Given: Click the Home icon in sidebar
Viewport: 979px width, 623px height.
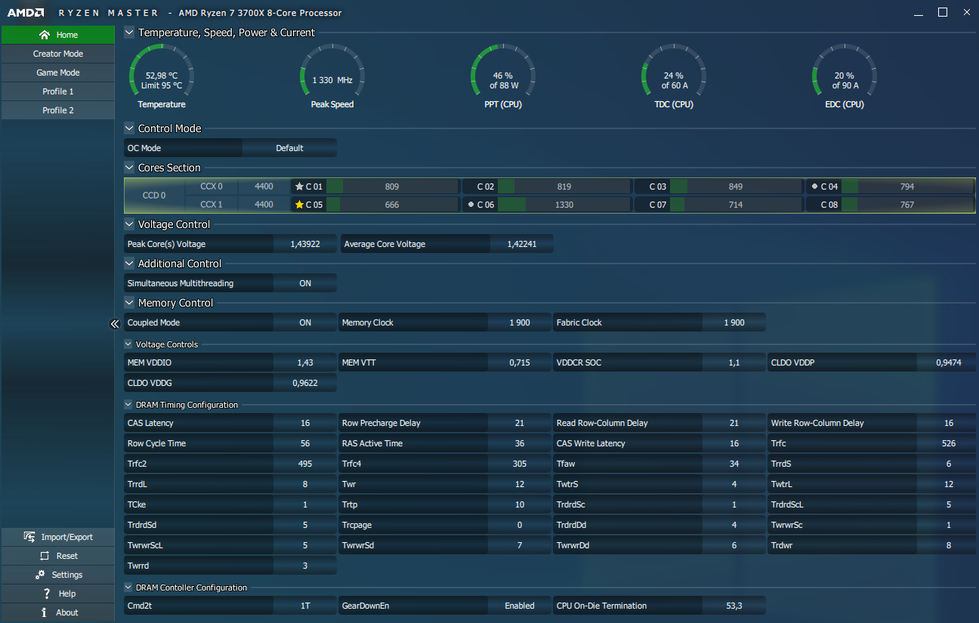Looking at the screenshot, I should coord(44,35).
